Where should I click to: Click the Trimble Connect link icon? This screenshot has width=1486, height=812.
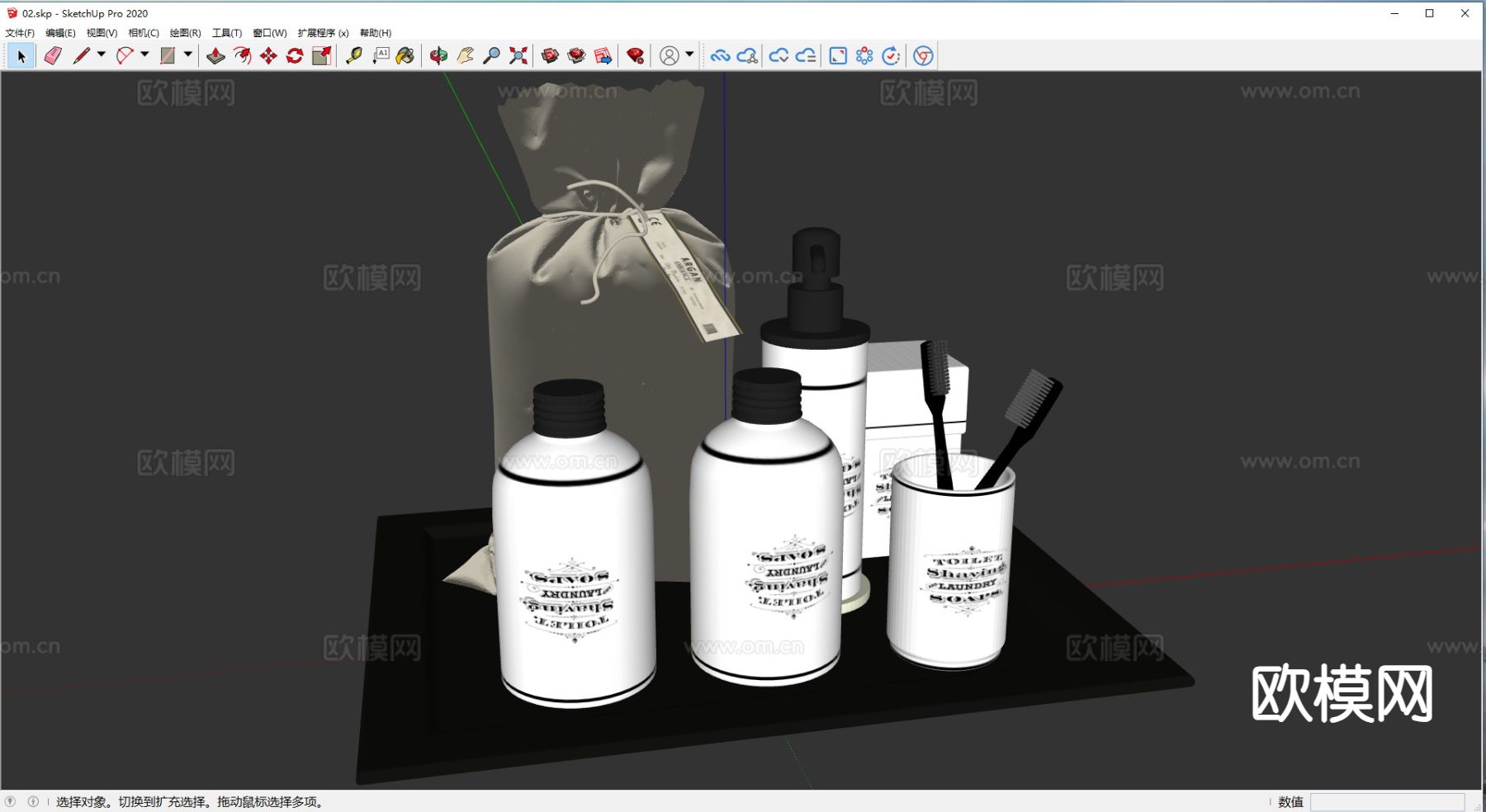[x=720, y=56]
